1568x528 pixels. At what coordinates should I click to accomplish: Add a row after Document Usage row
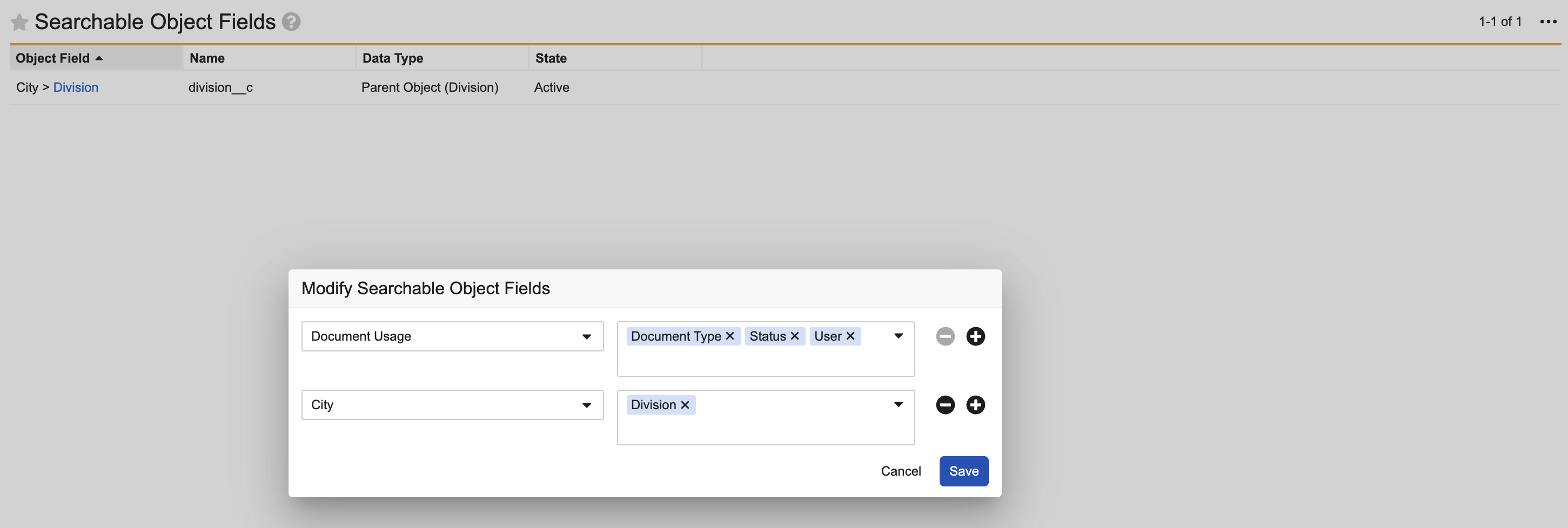click(x=975, y=336)
